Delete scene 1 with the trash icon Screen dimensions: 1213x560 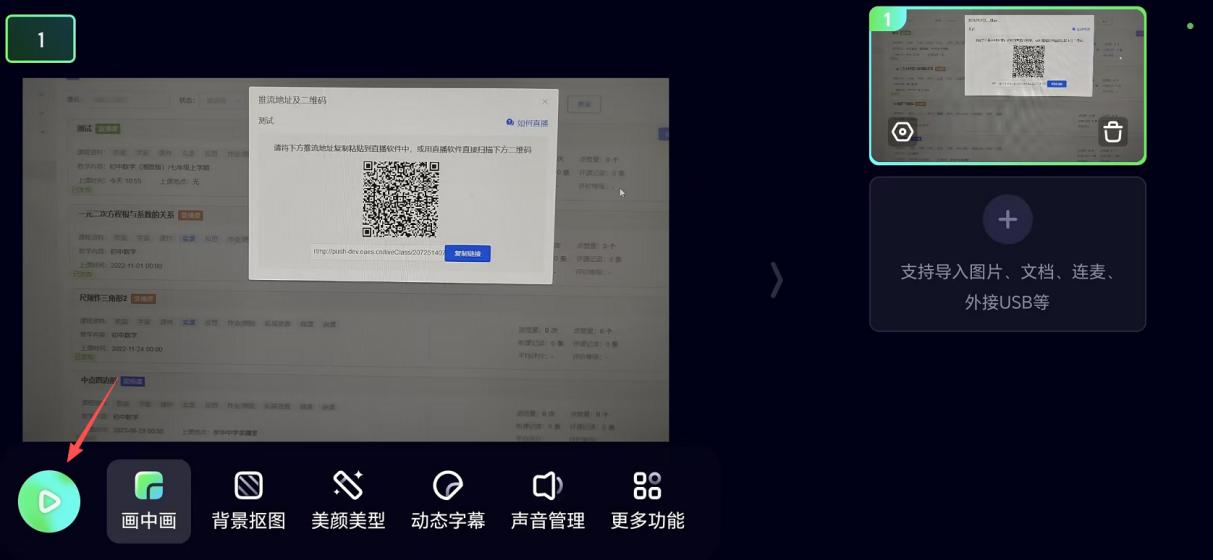[1113, 132]
